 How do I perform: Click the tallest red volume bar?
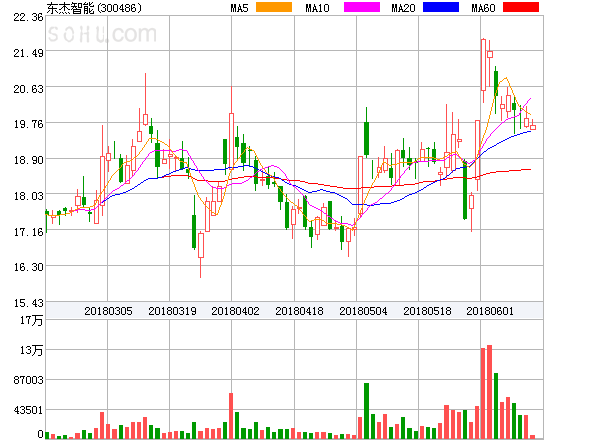[x=489, y=392]
